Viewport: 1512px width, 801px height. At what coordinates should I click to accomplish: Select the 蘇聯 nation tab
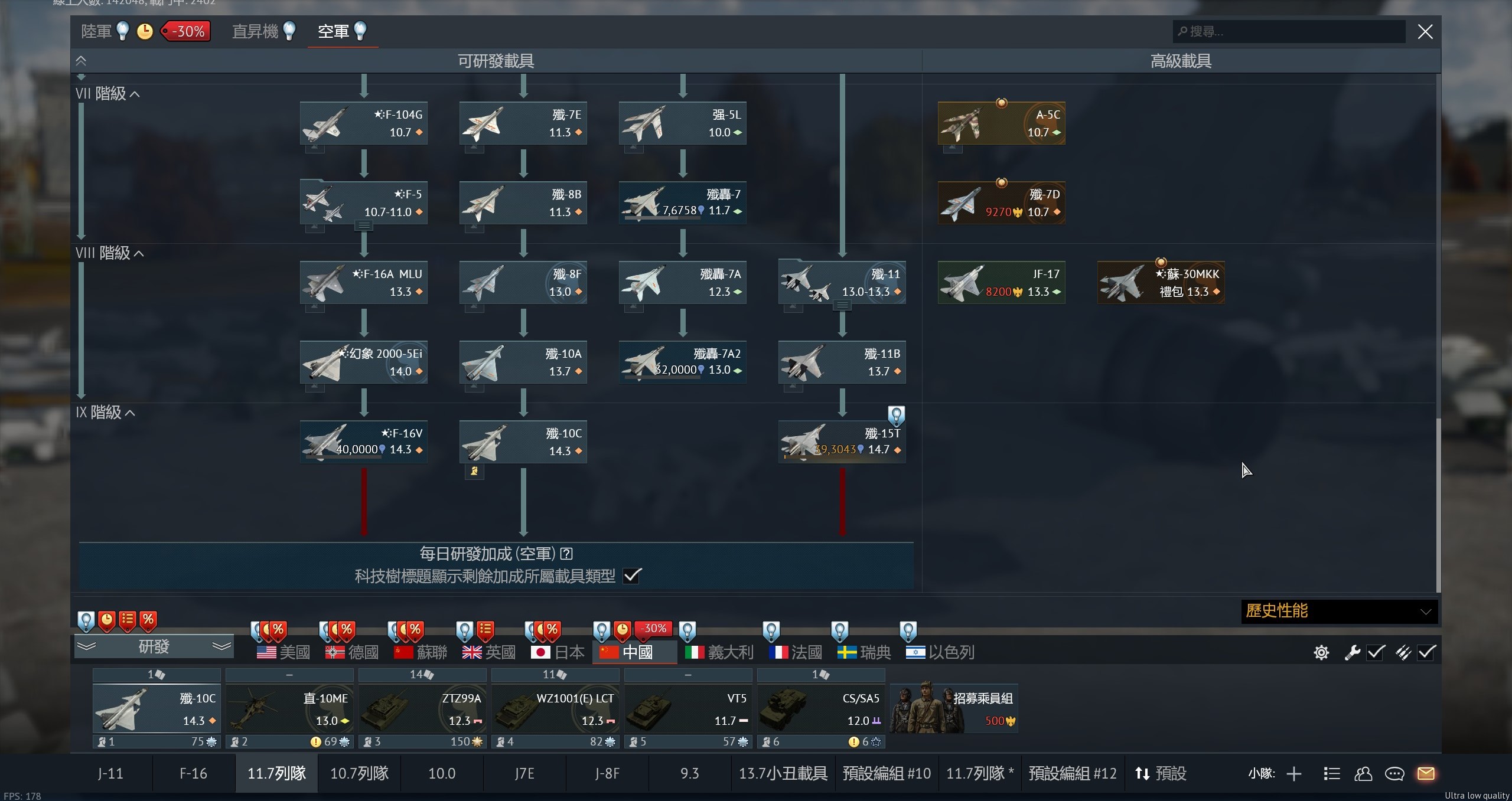click(x=421, y=652)
